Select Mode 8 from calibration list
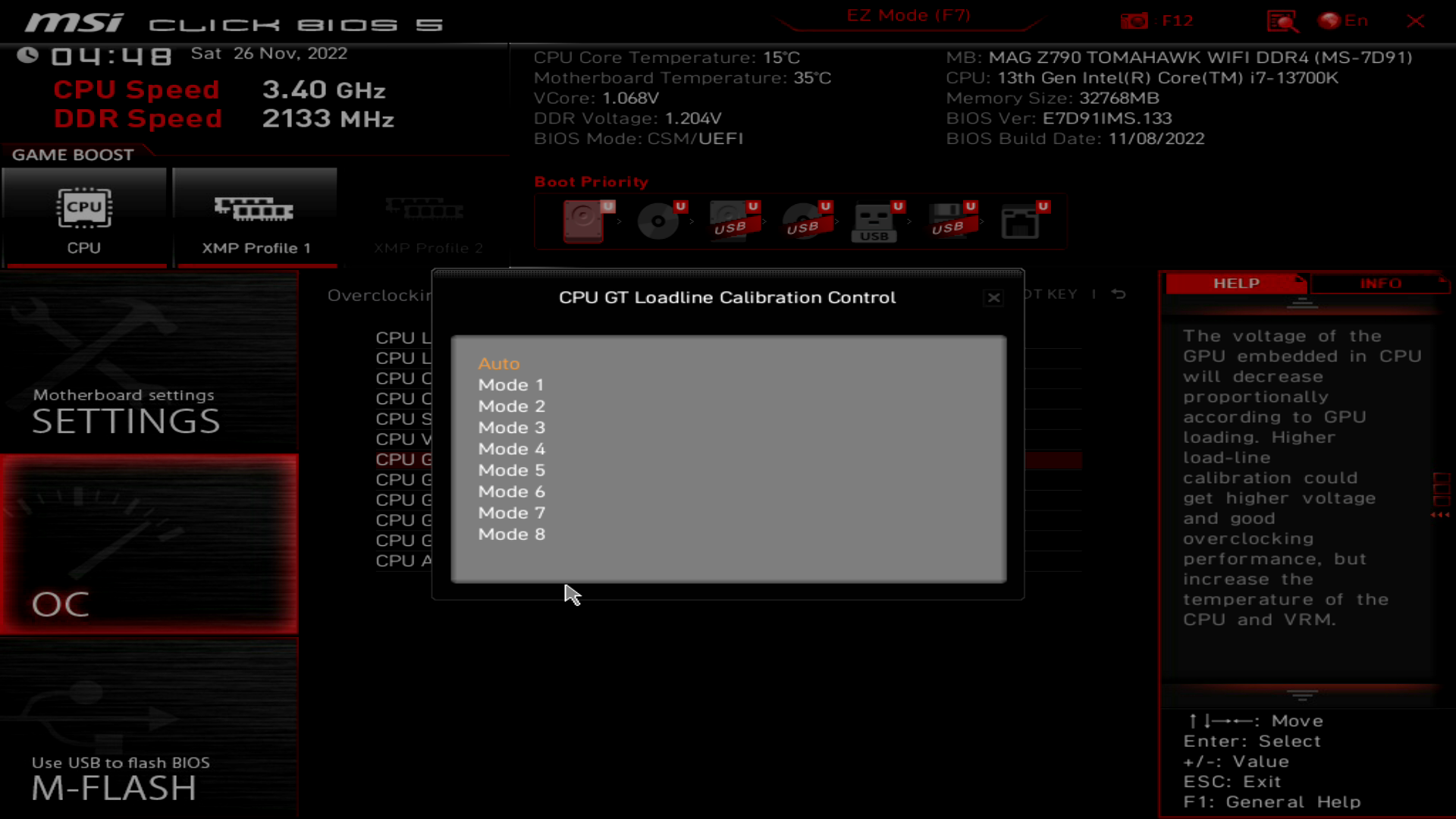1456x819 pixels. coord(511,534)
